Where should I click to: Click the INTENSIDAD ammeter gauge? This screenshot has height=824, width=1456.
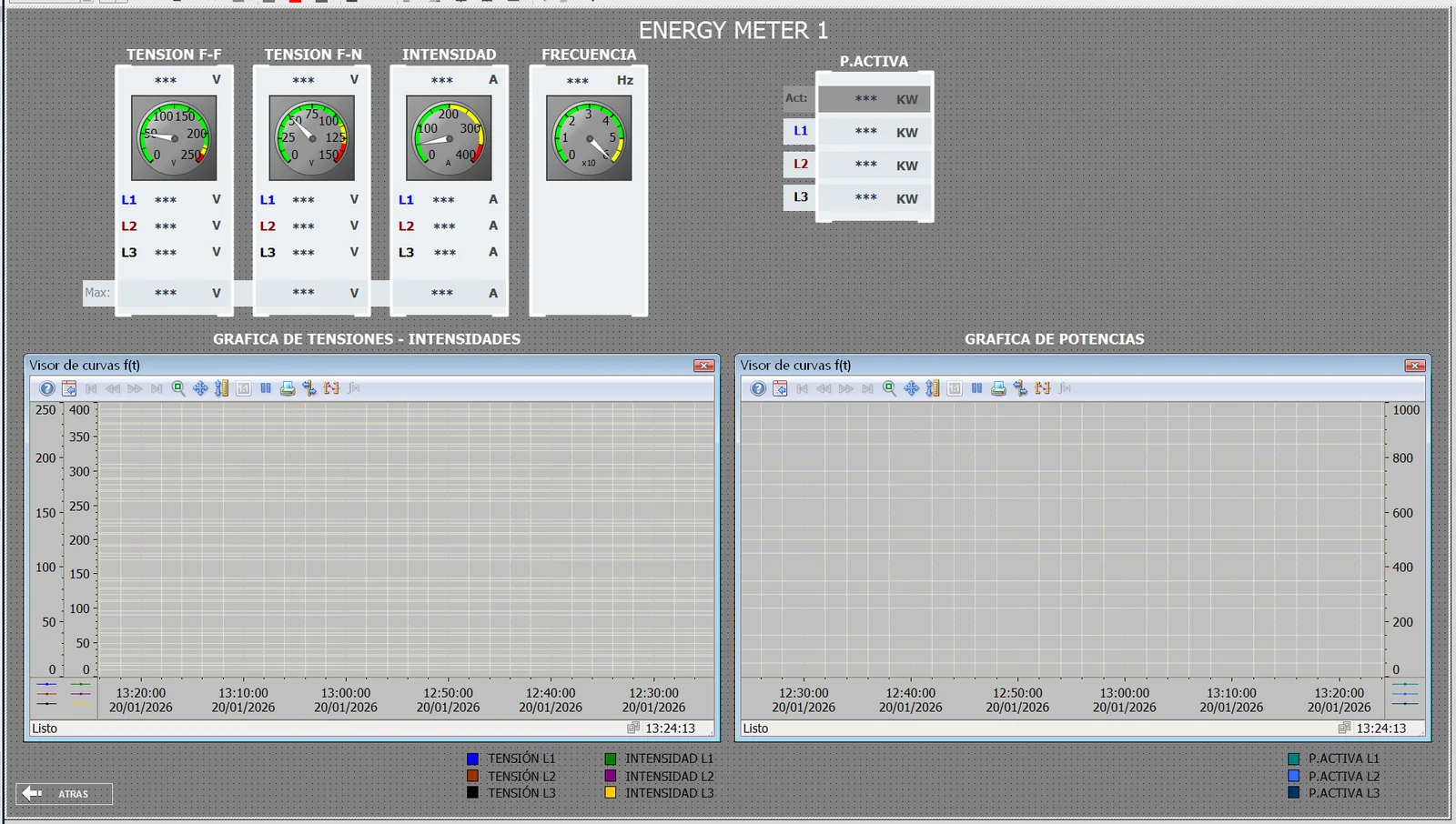pyautogui.click(x=449, y=138)
